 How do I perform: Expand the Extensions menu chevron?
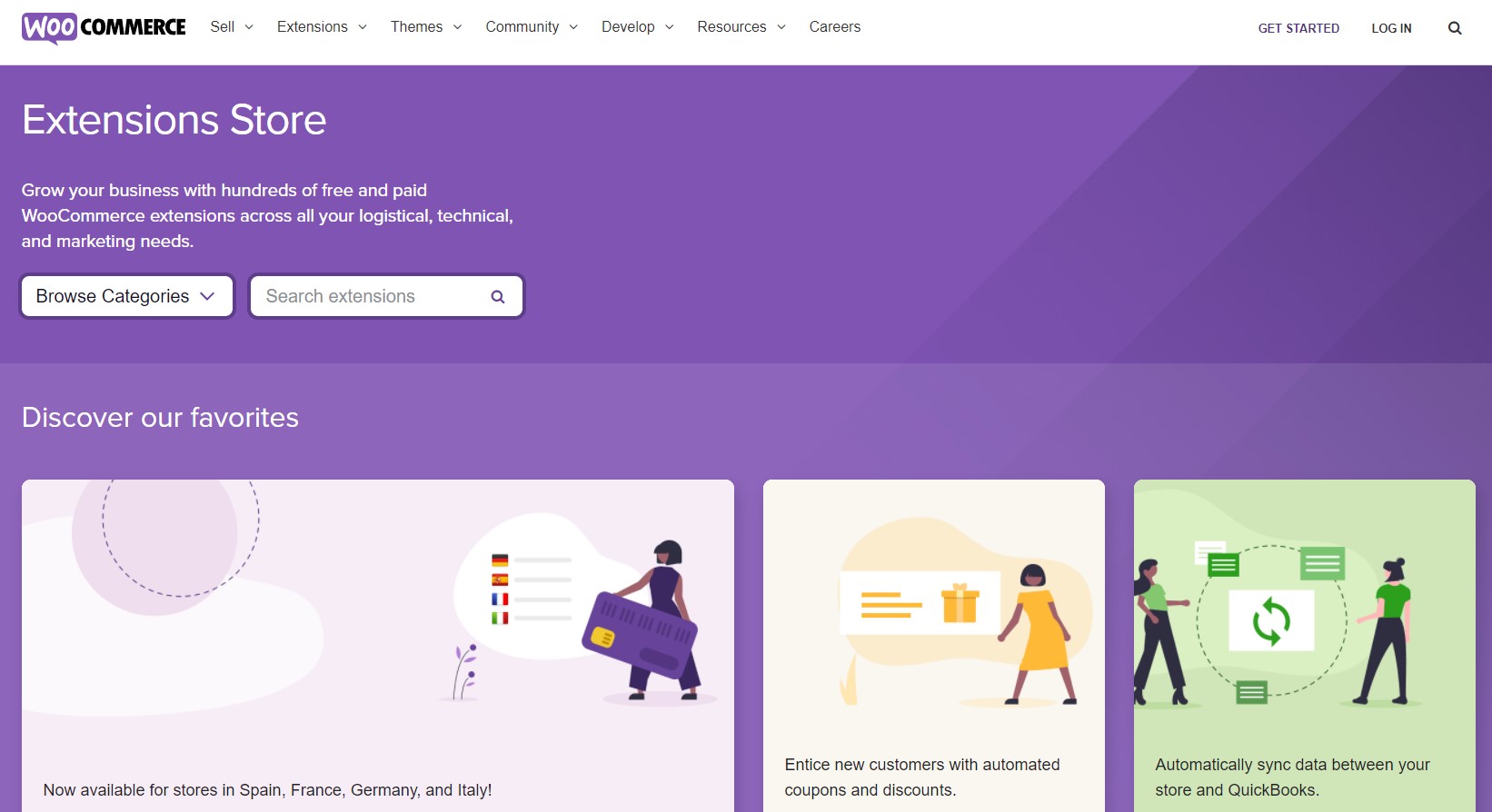(363, 27)
